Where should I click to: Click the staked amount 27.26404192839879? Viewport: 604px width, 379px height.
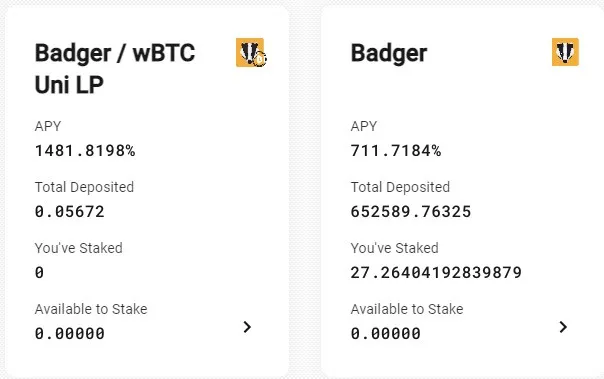[436, 272]
